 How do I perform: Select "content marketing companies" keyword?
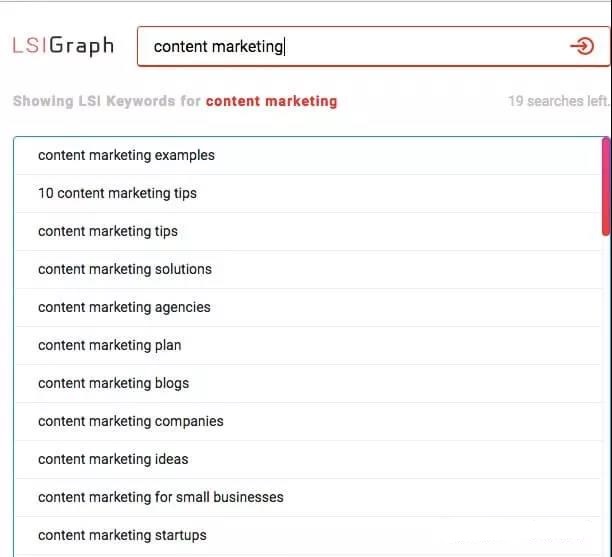131,421
